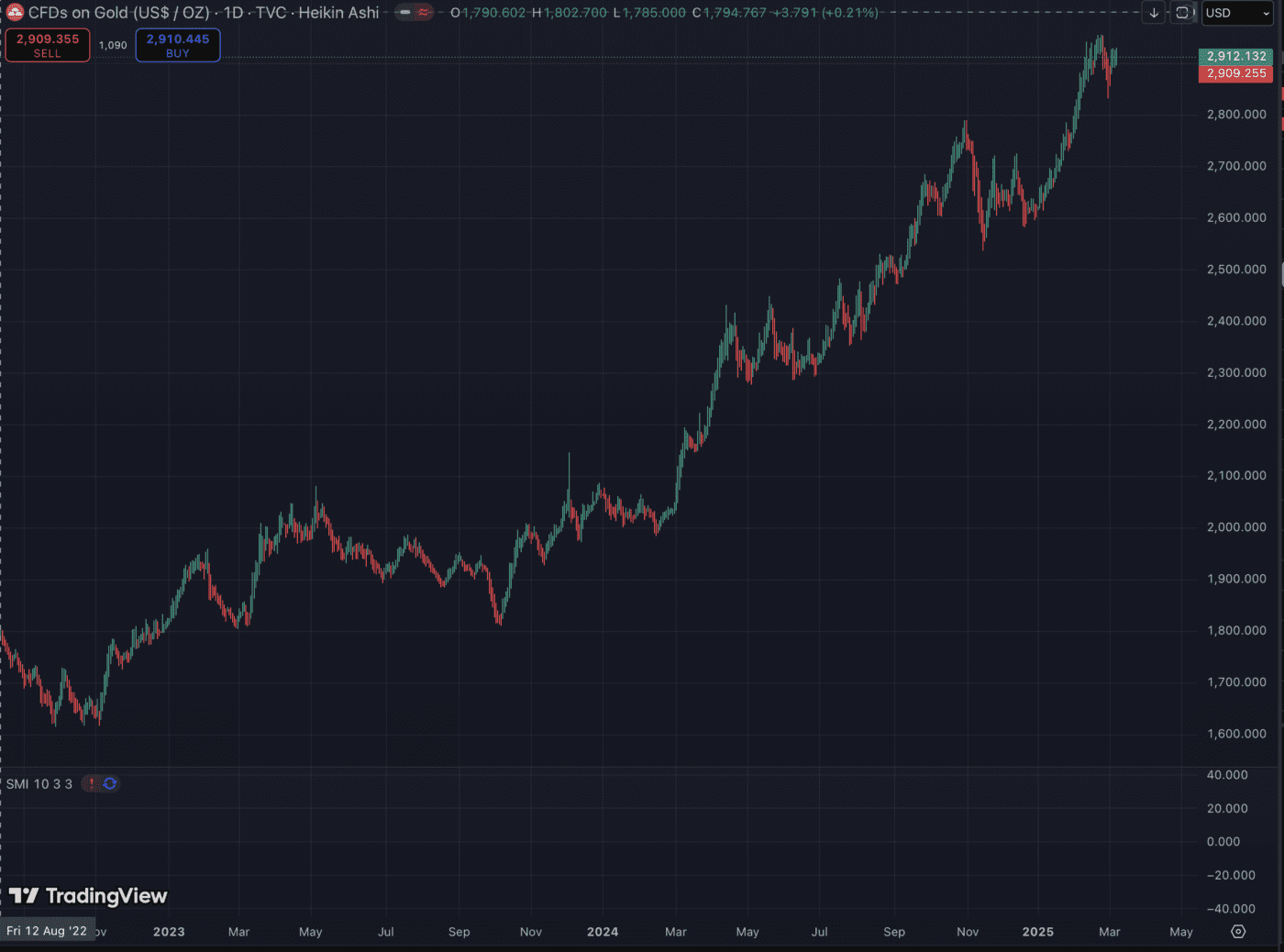
Task: Click the CFDs on Gold symbol title
Action: (x=119, y=13)
